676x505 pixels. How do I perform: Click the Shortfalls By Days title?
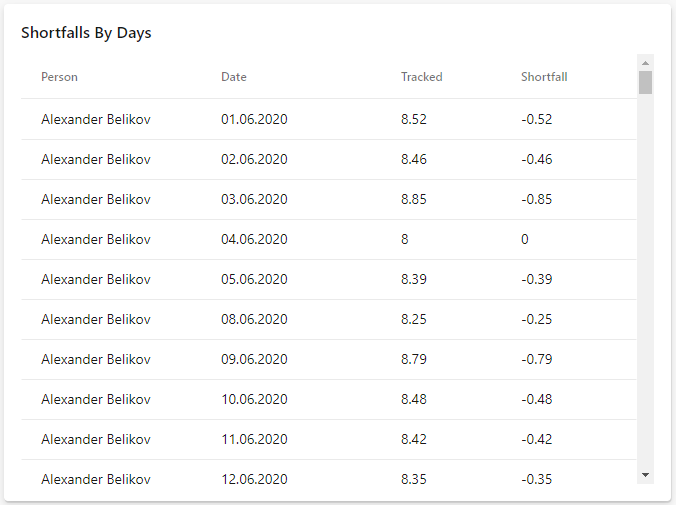coord(86,33)
